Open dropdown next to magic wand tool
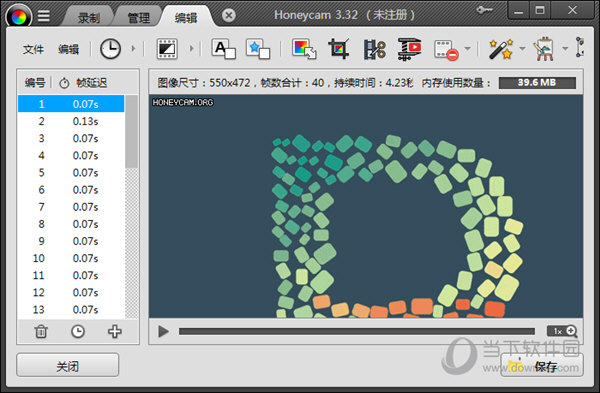 (522, 49)
